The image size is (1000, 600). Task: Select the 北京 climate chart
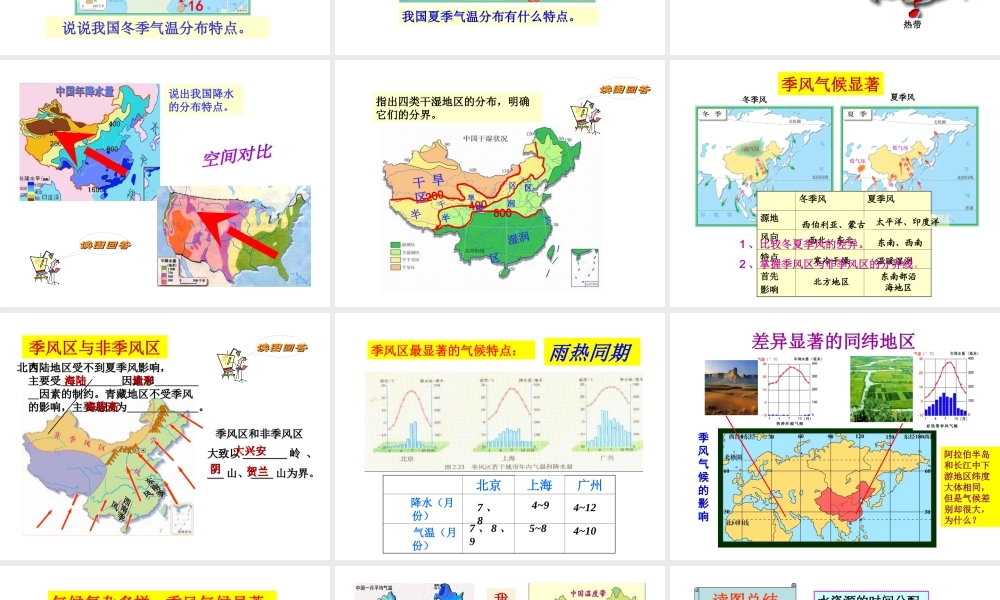tap(408, 418)
